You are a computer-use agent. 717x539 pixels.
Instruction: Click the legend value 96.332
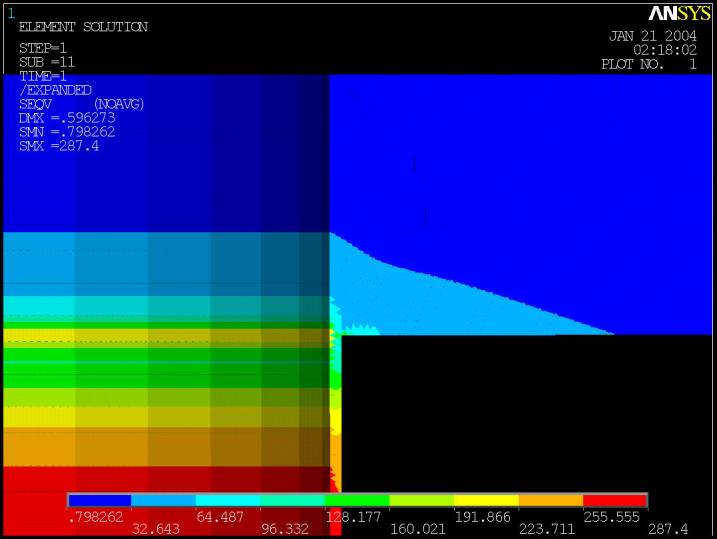[284, 529]
